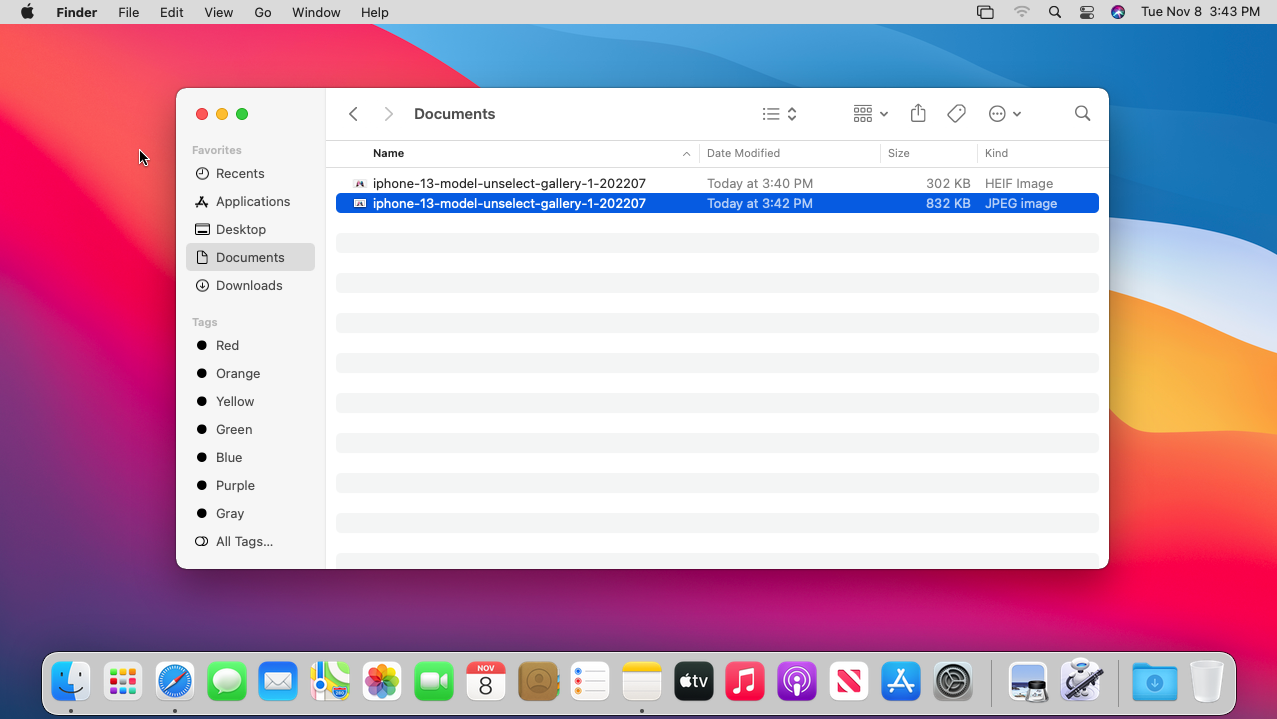
Task: Filter by the Red tag
Action: [x=250, y=345]
